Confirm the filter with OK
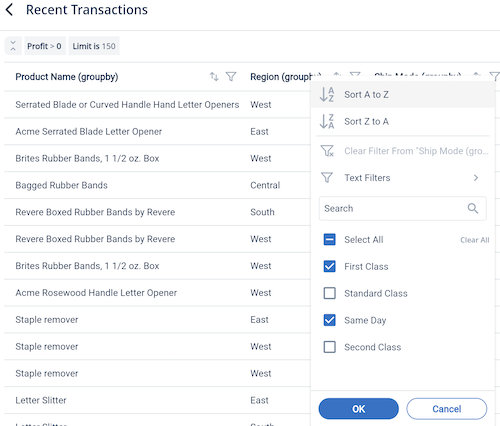The height and width of the screenshot is (426, 500). 359,409
